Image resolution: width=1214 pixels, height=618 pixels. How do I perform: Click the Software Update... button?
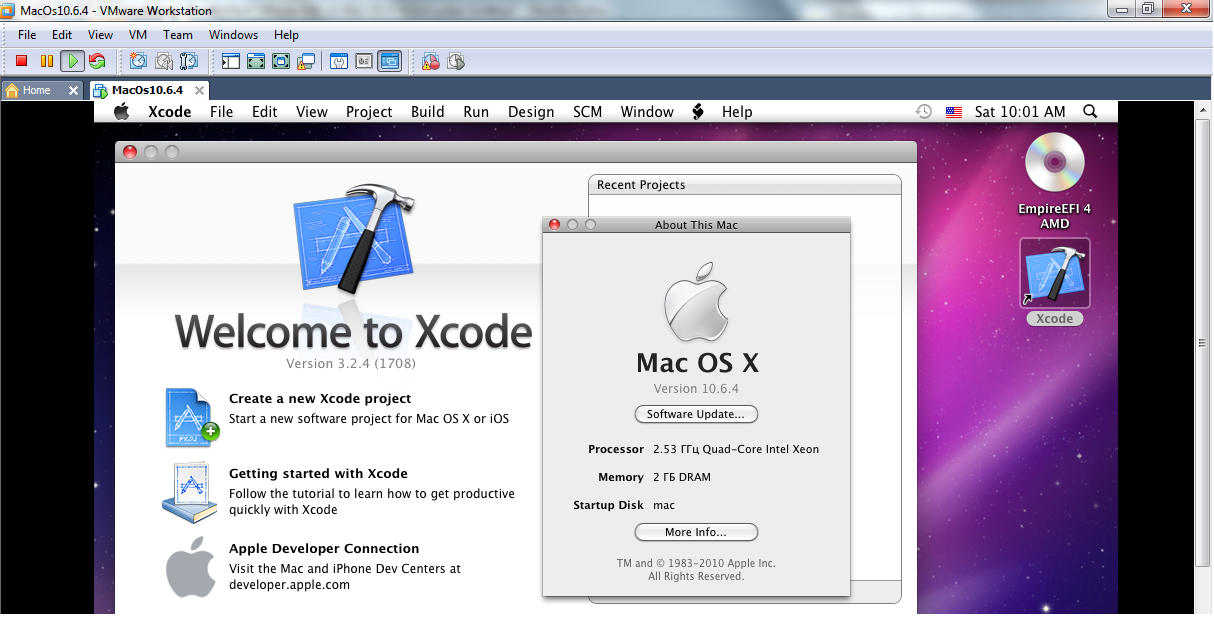click(696, 414)
